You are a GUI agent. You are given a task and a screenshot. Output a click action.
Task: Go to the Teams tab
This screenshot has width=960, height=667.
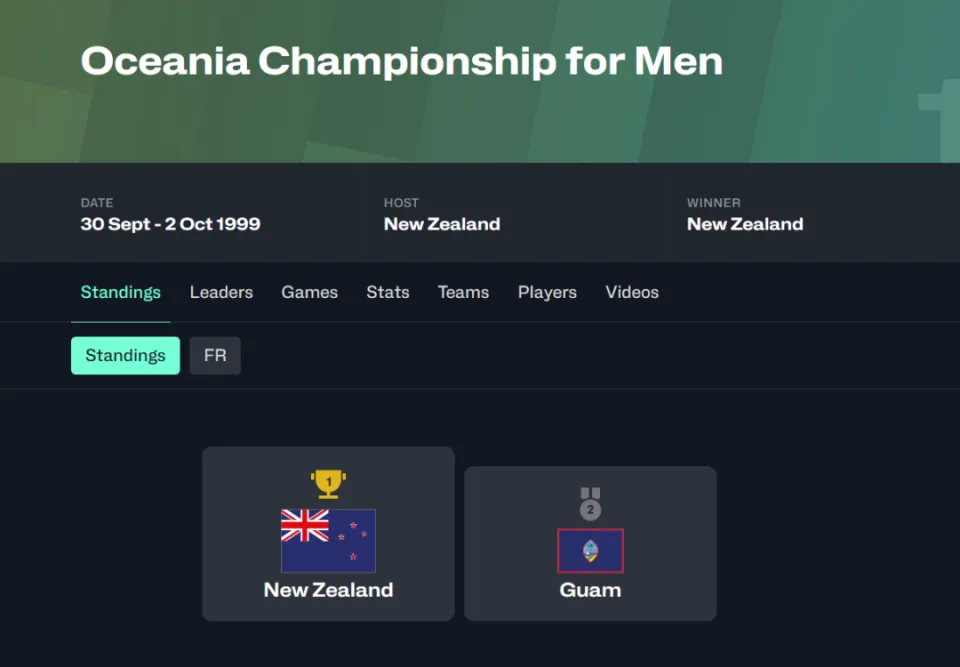pyautogui.click(x=463, y=292)
